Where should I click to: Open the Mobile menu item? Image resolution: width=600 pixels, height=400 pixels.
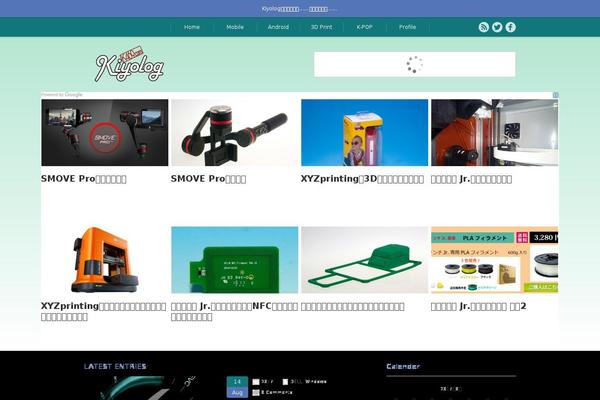235,27
